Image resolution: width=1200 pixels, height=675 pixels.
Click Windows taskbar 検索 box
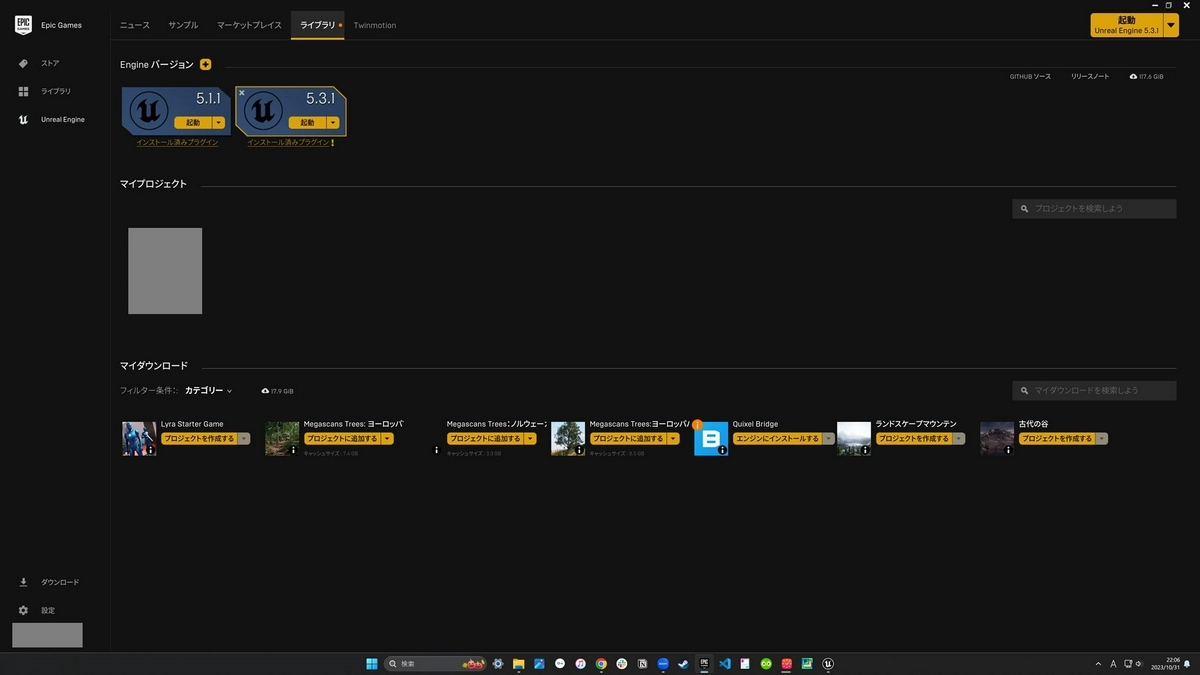(435, 664)
